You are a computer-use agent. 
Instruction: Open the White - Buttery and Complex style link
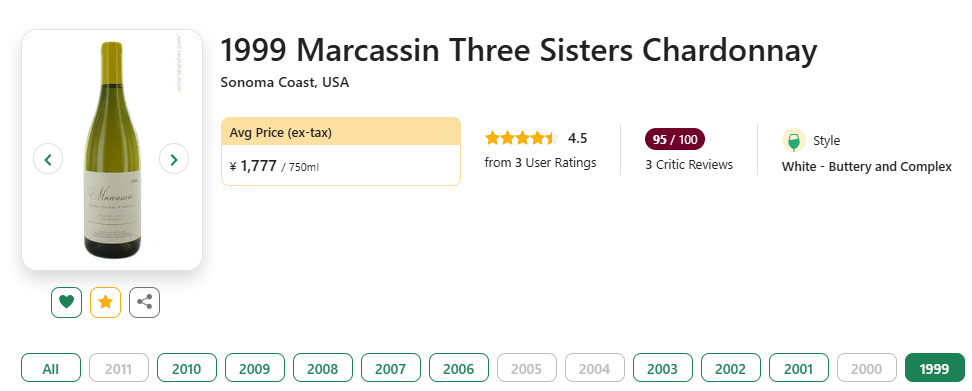click(867, 167)
